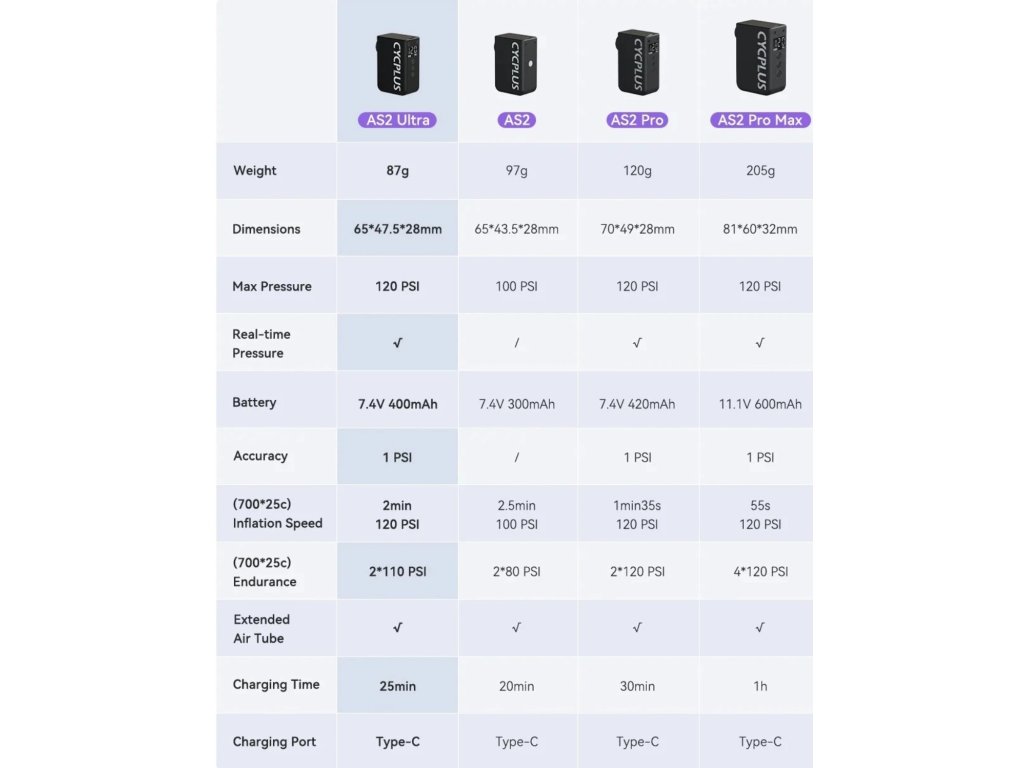
Task: Click AS2 Pro Max's Extended Air Tube checkmark
Action: click(x=760, y=628)
